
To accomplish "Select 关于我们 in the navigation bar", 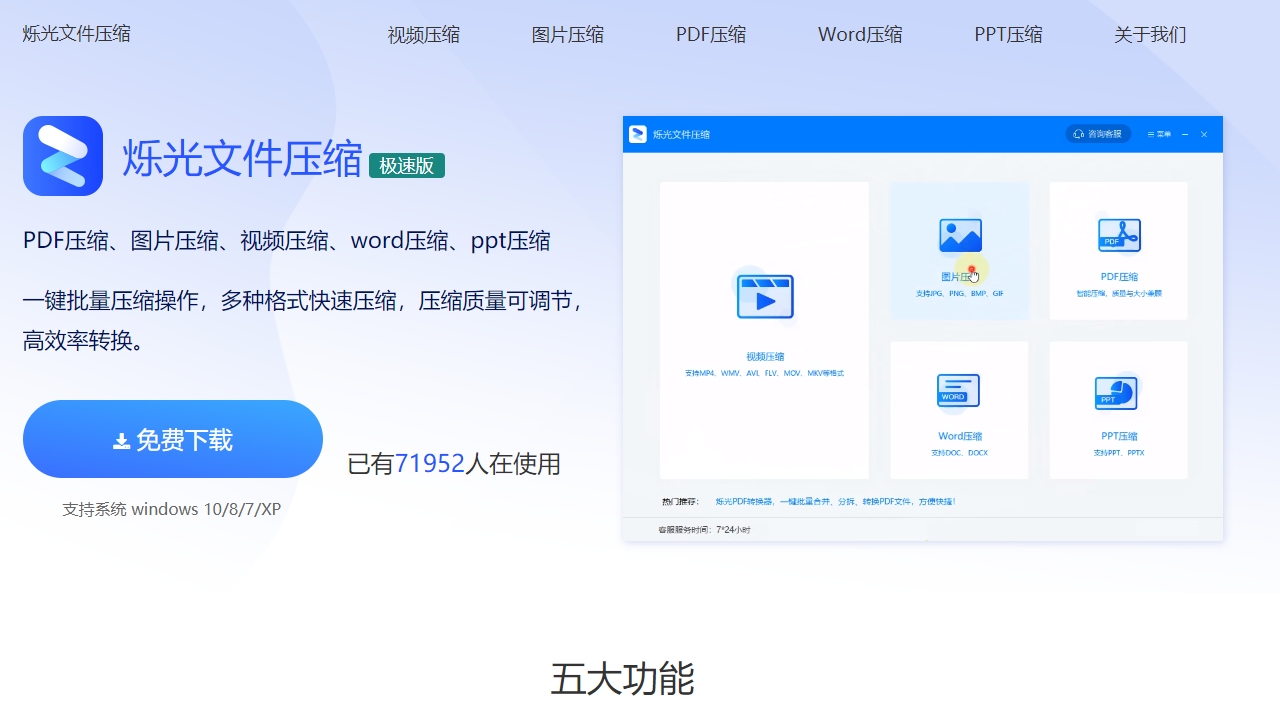I will [x=1149, y=34].
